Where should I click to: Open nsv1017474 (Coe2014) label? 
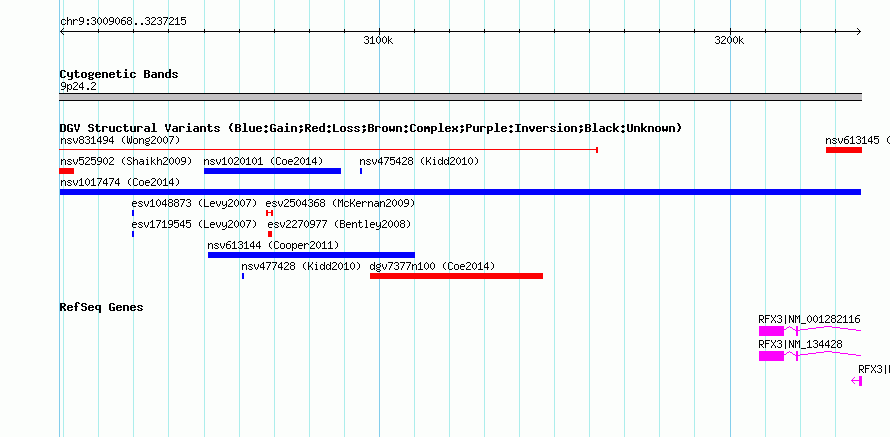120,182
